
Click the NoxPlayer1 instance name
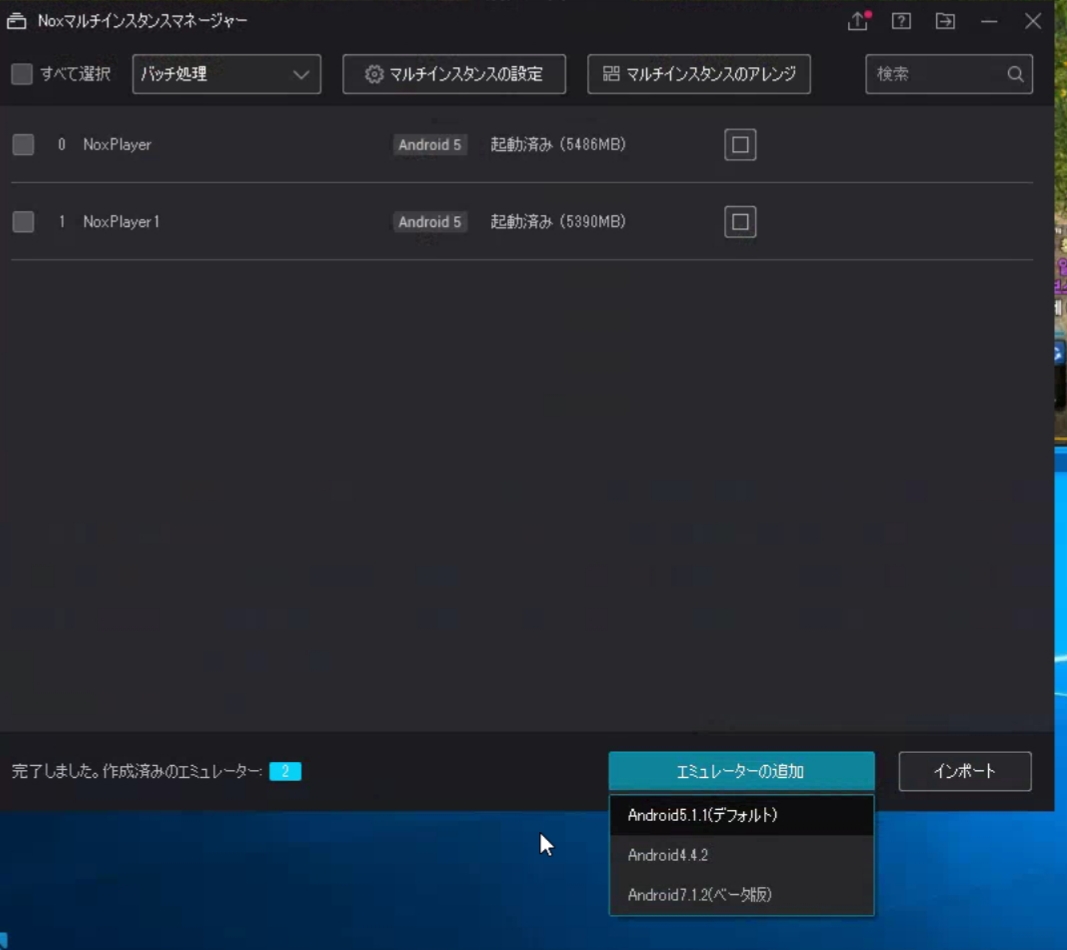point(121,221)
